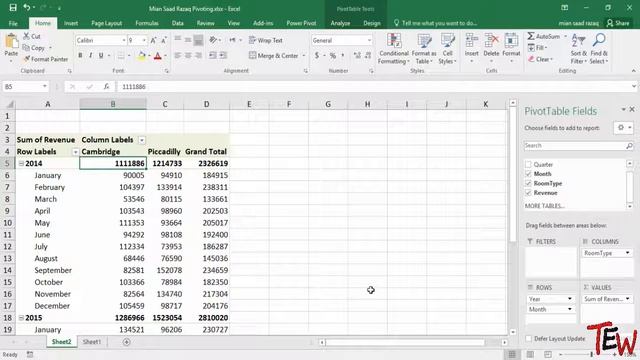Switch to the Page Layout tab
640x360 pixels.
[x=107, y=23]
